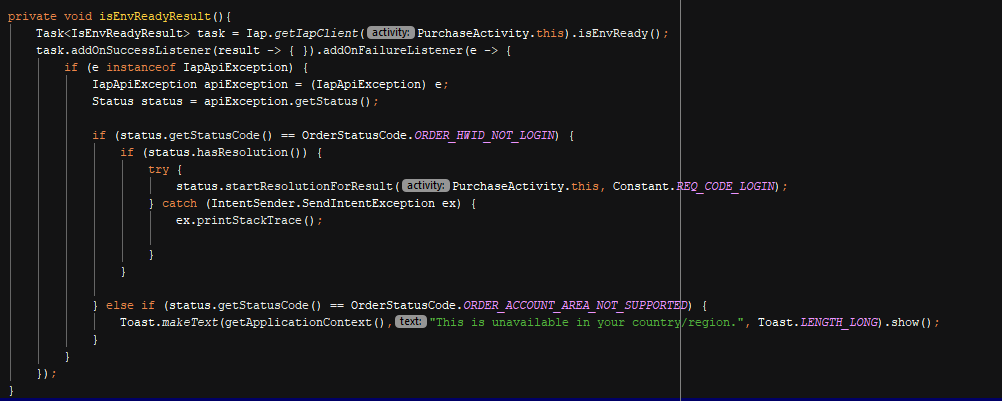
Task: Click the ORDER_HWID_NOT_LOGIN constant
Action: [x=484, y=135]
